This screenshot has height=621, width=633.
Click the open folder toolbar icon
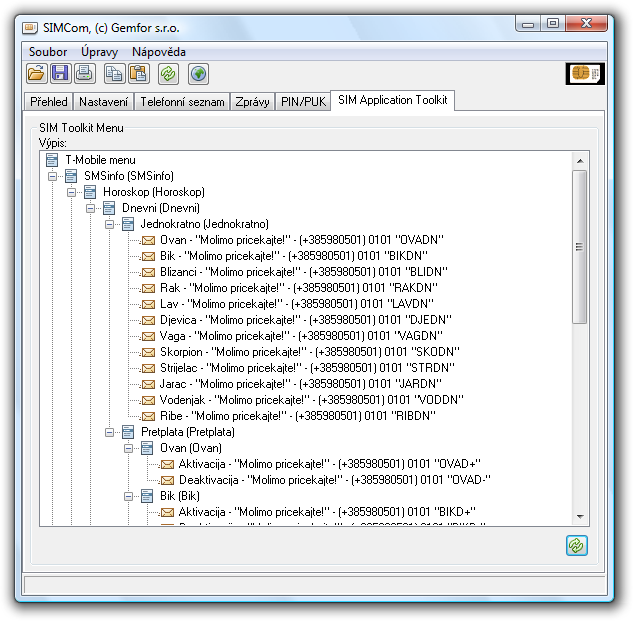tap(36, 73)
